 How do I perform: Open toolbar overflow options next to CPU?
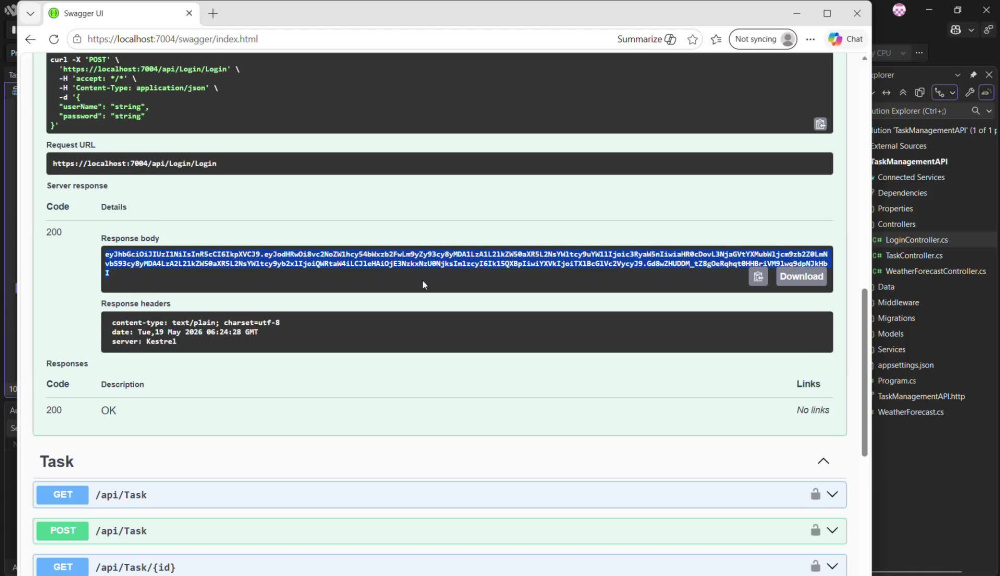click(919, 53)
